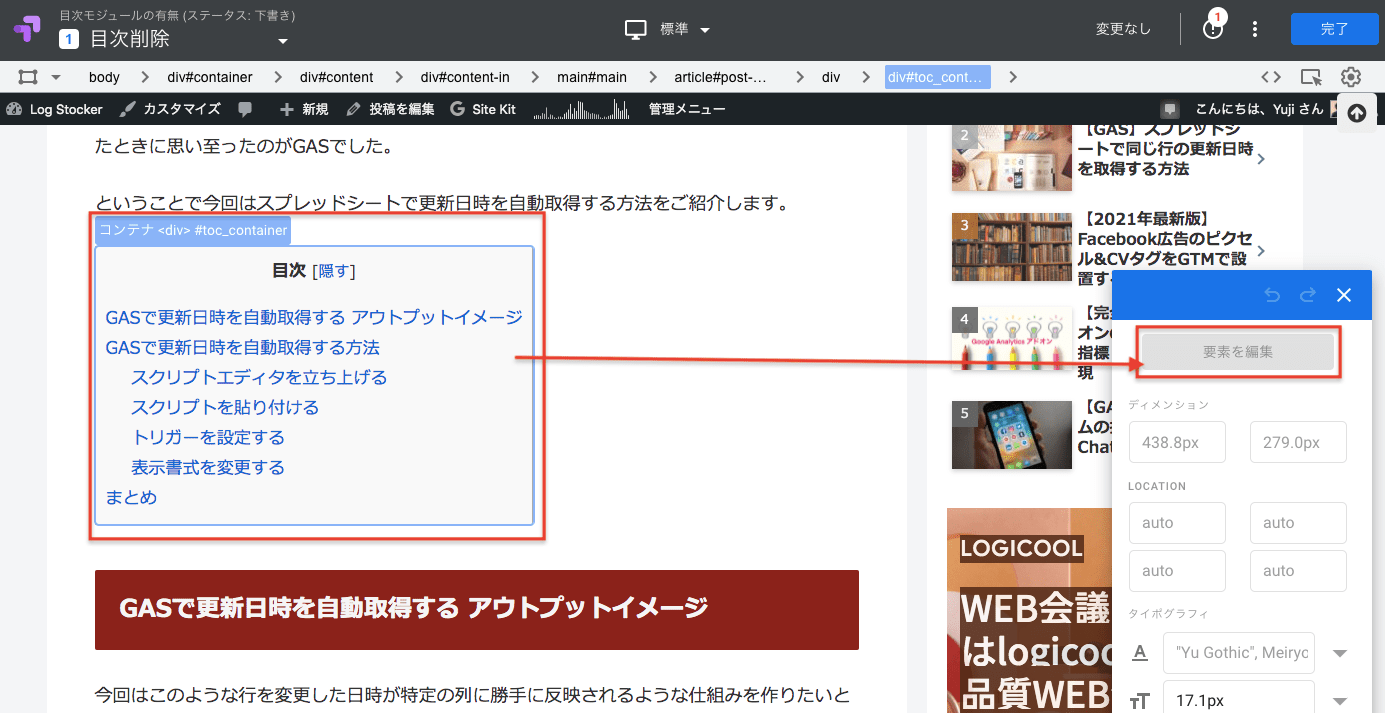Viewport: 1385px width, 713px height.
Task: Expand the 標準 device dropdown
Action: point(705,30)
